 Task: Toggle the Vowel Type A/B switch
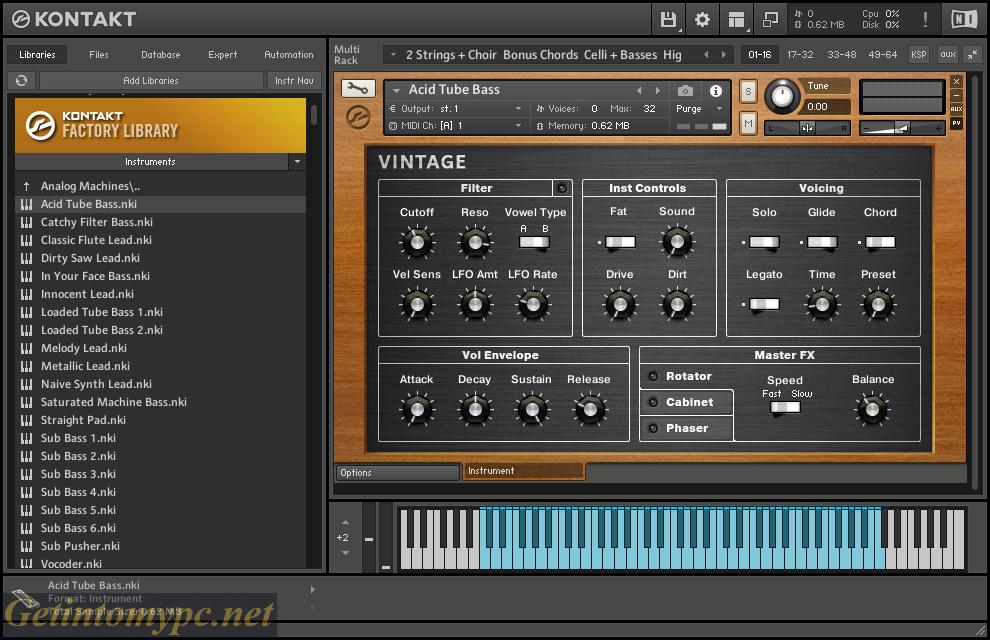[x=534, y=242]
